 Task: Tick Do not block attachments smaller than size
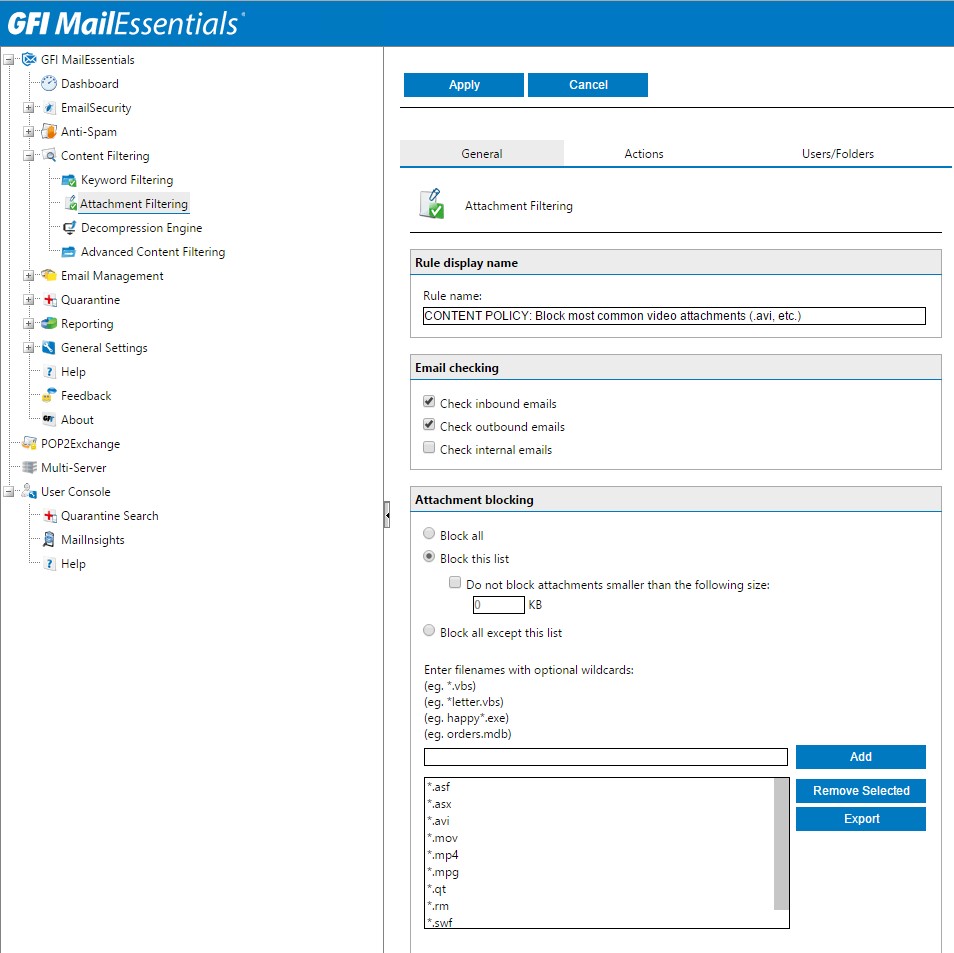[x=455, y=582]
